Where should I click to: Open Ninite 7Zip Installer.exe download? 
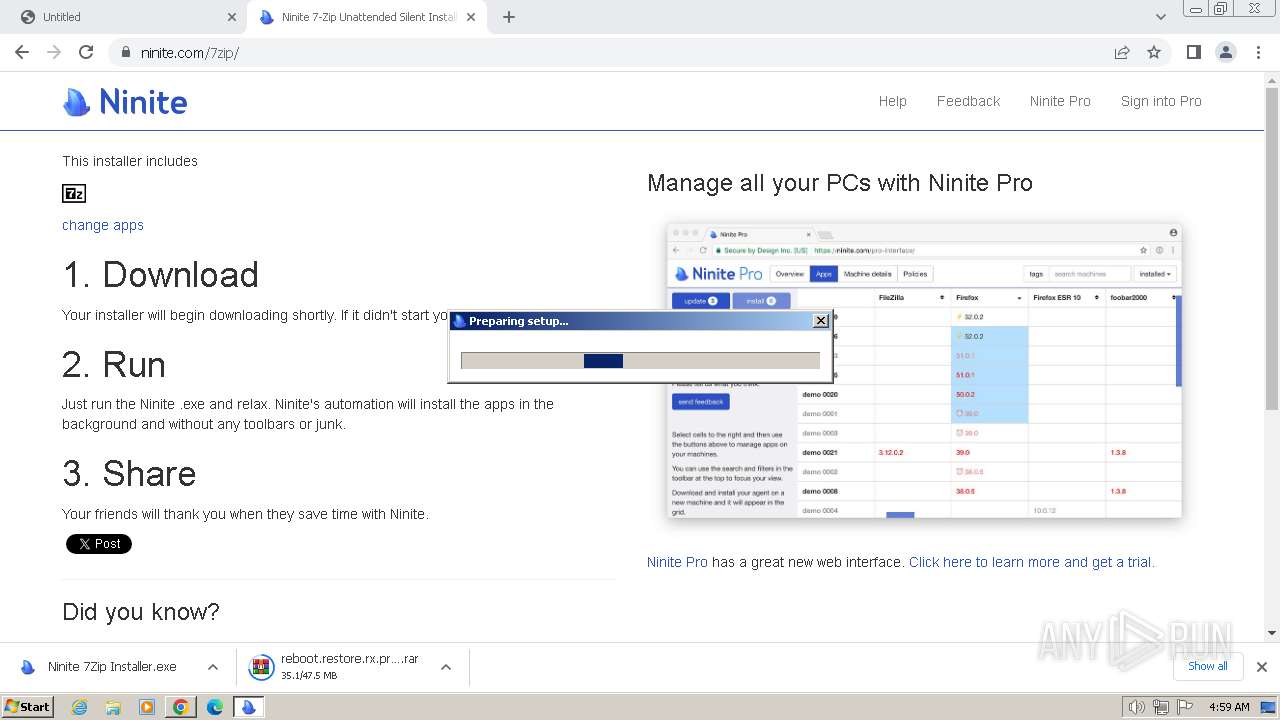pos(100,667)
